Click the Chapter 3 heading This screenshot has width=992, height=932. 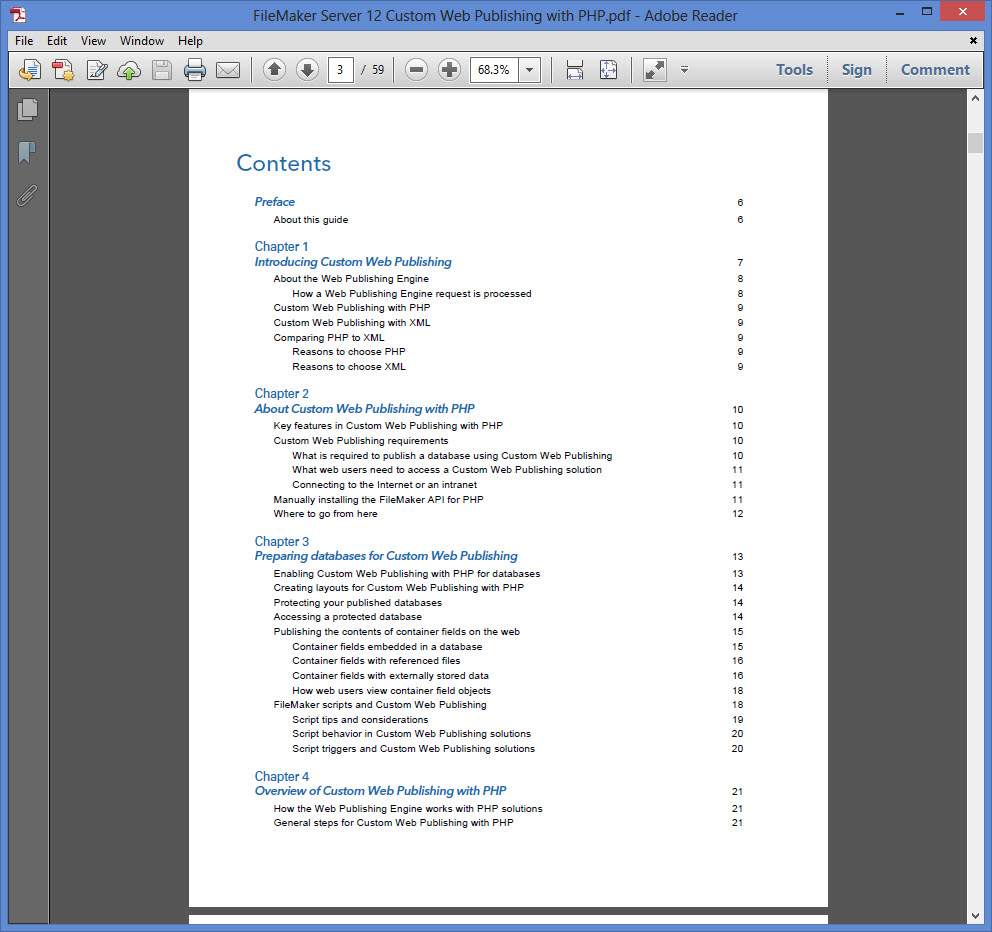(282, 541)
